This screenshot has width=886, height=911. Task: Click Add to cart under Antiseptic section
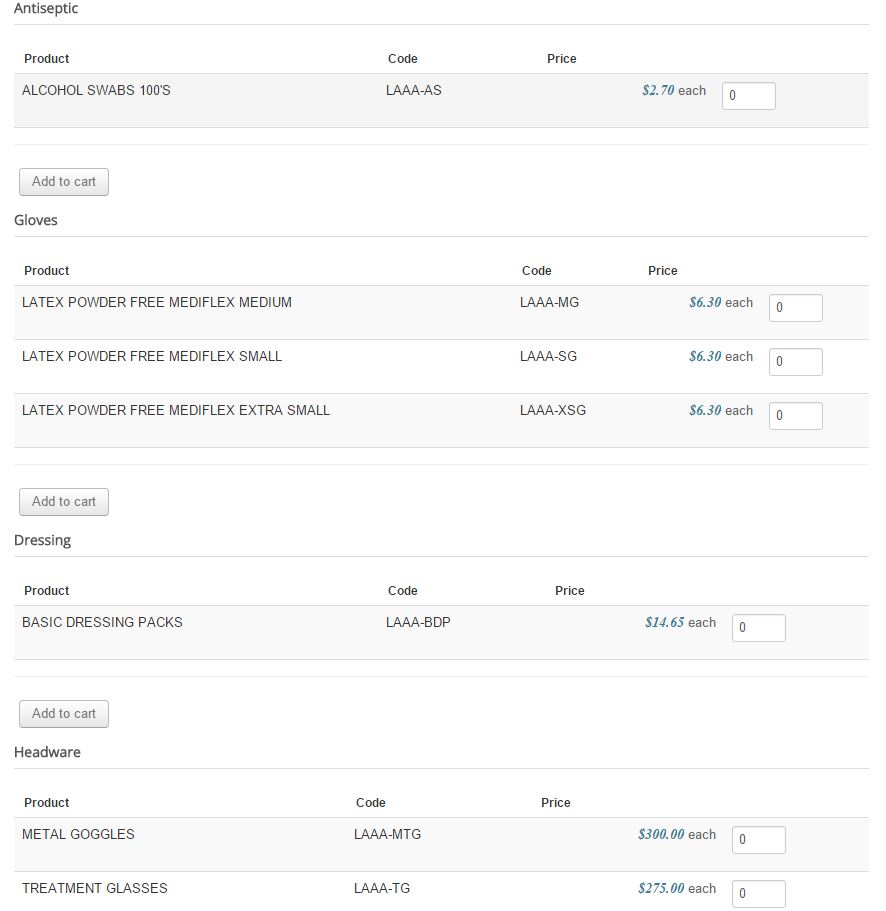point(64,182)
